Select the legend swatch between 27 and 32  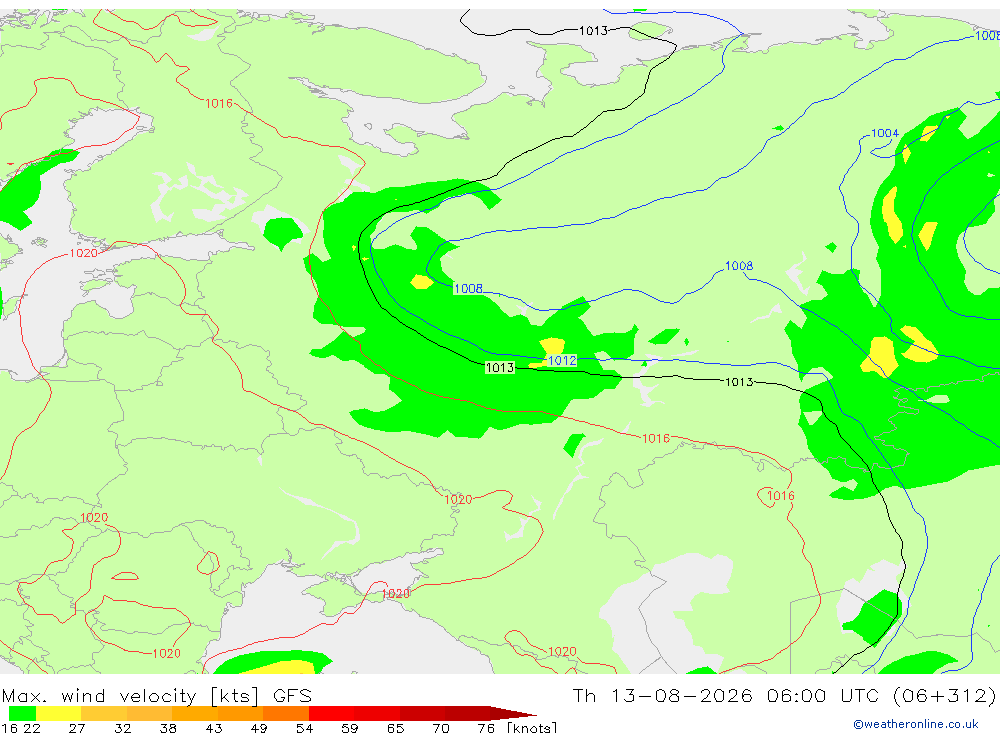point(104,713)
